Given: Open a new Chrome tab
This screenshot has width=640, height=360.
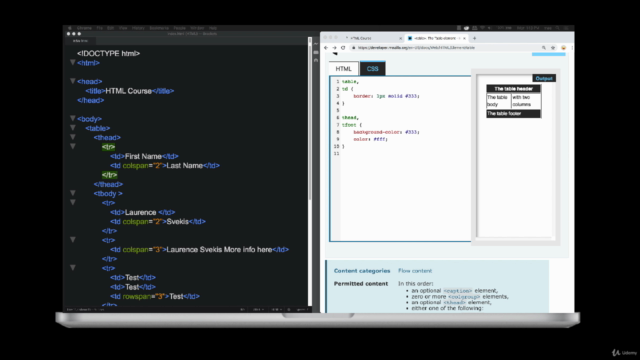Looking at the screenshot, I should coord(474,38).
